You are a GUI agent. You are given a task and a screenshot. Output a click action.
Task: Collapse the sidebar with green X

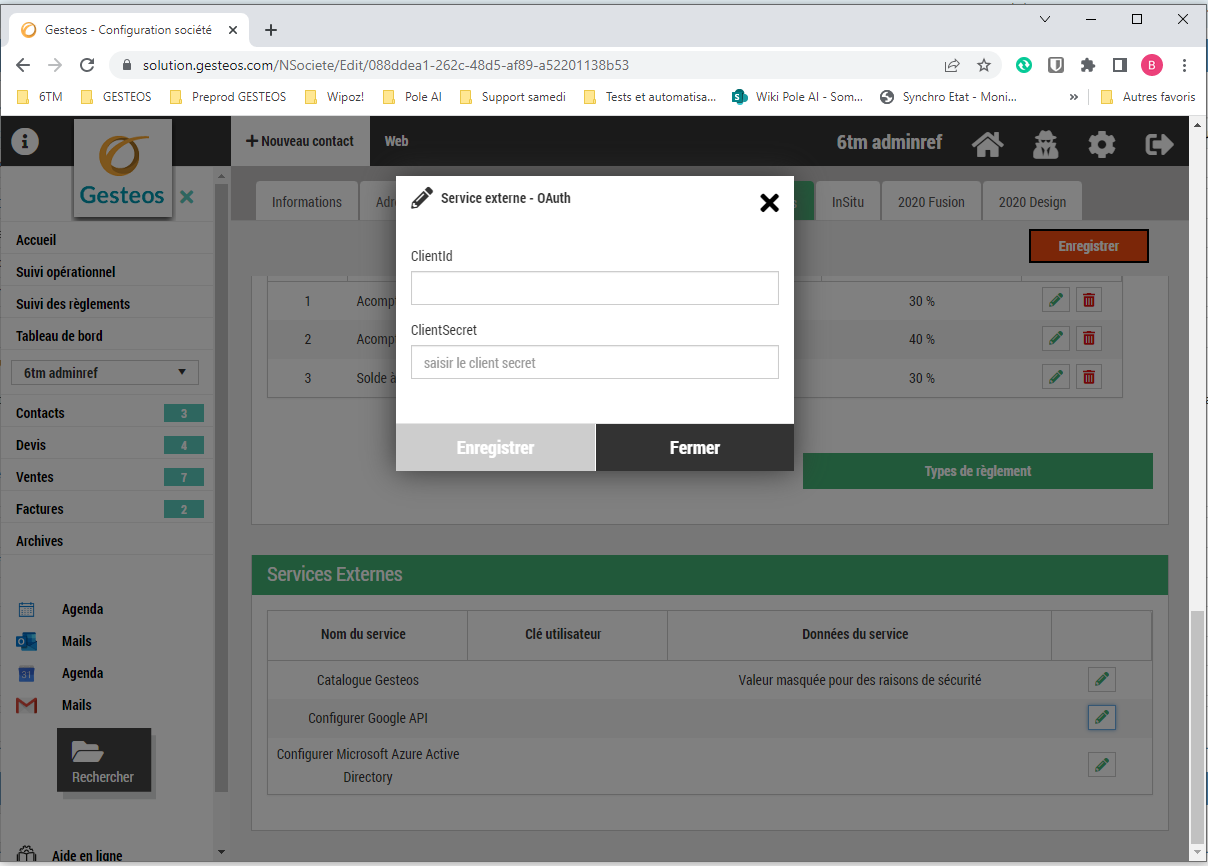click(187, 197)
